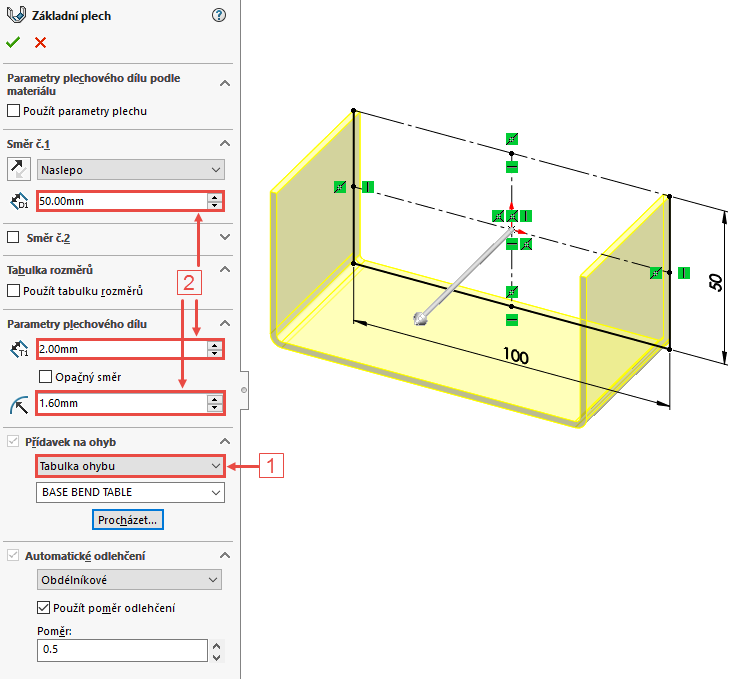
Task: Increase bend radius with 1.60mm up spinner
Action: 215,399
